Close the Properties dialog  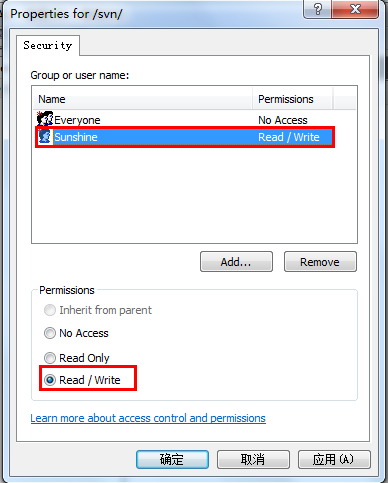(355, 9)
